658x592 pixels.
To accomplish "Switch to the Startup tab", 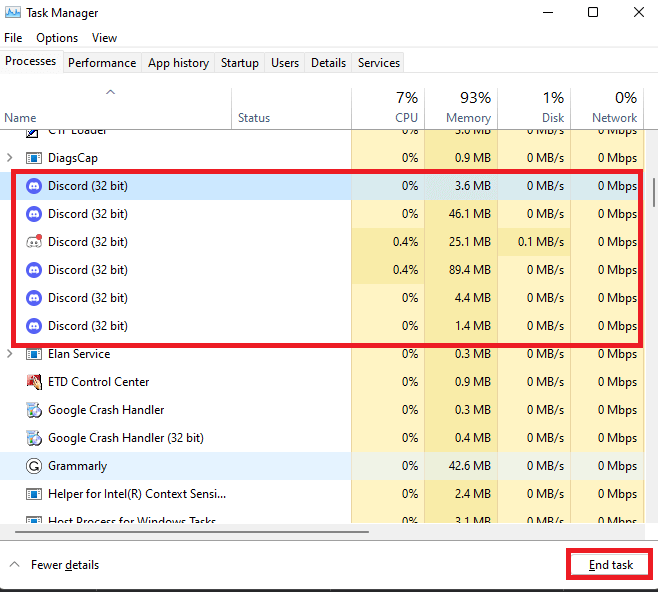I will (x=239, y=63).
